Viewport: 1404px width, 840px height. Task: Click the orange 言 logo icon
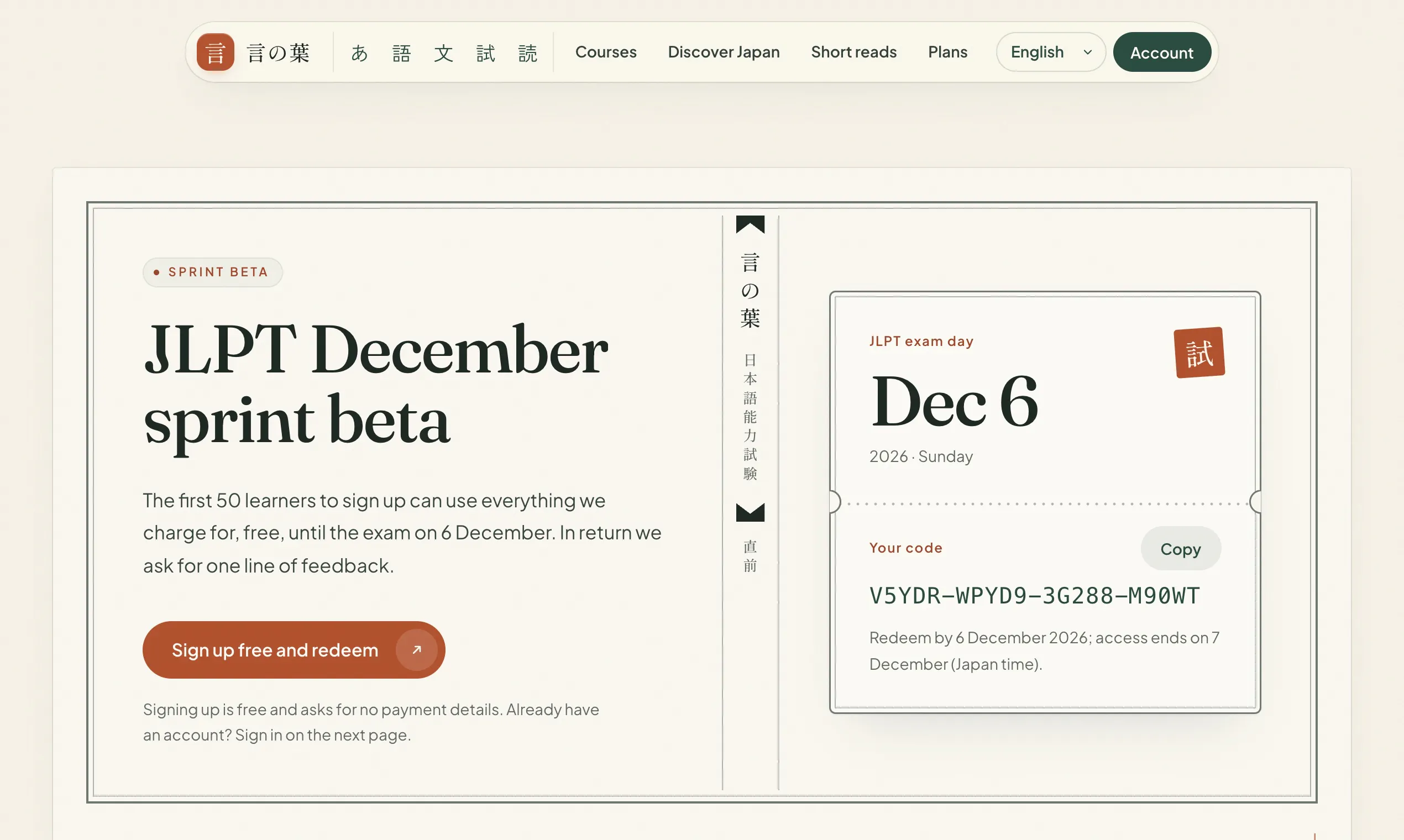(x=215, y=52)
